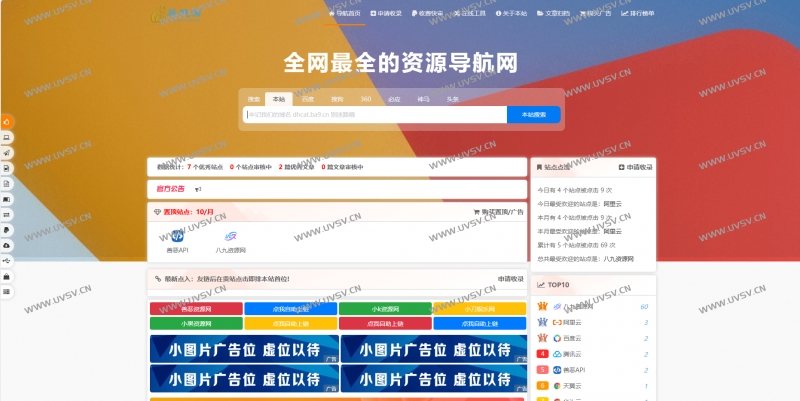Click the yellow 点我自助上链 button
The height and width of the screenshot is (401, 800).
(291, 323)
